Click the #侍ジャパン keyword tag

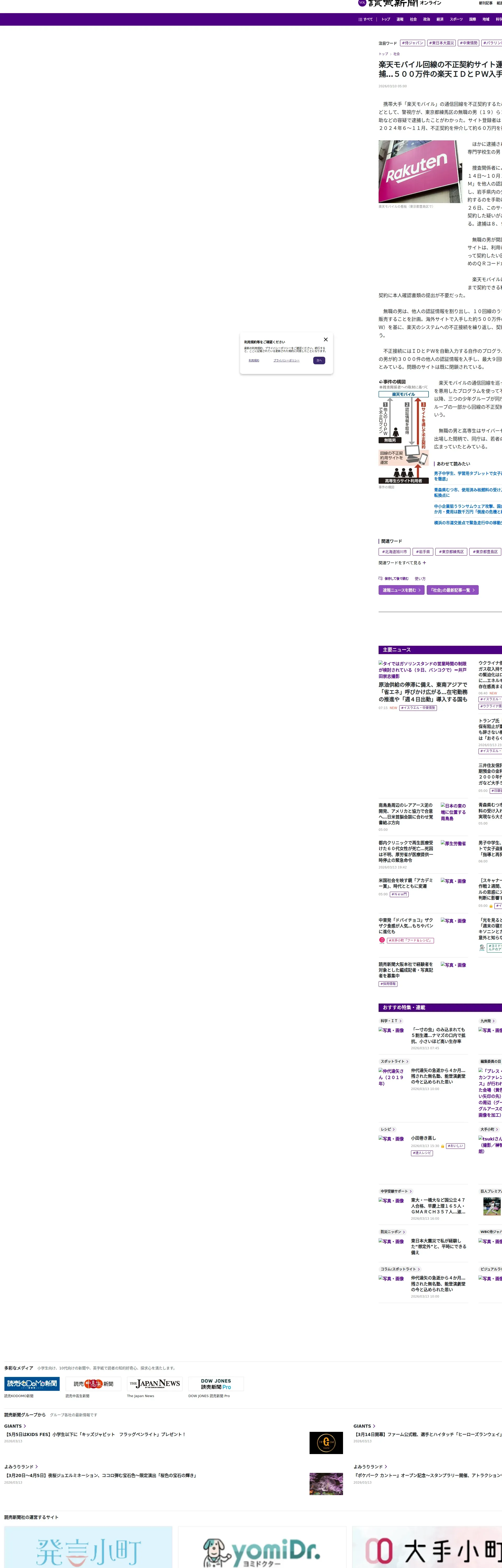pyautogui.click(x=412, y=43)
